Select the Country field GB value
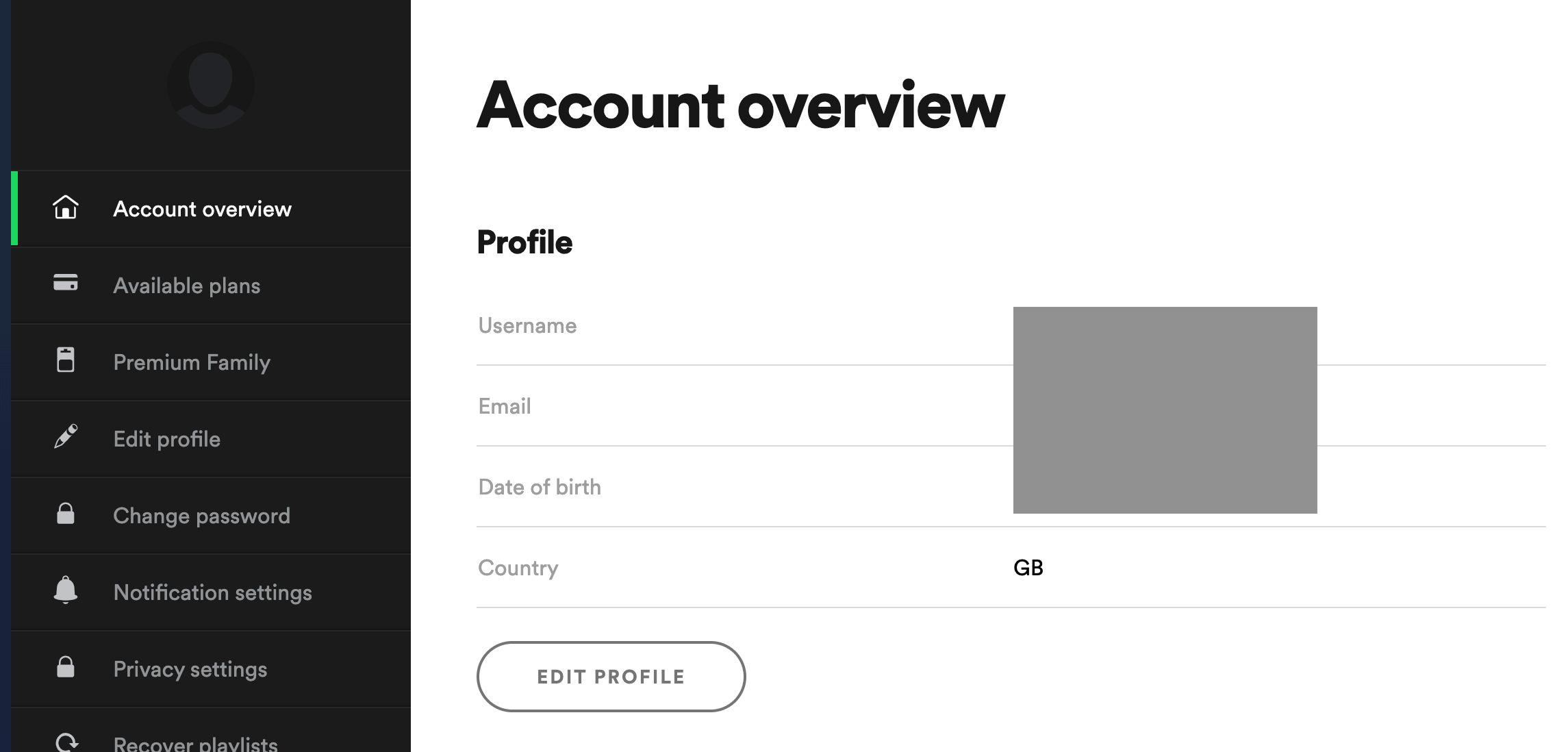 (x=1028, y=568)
